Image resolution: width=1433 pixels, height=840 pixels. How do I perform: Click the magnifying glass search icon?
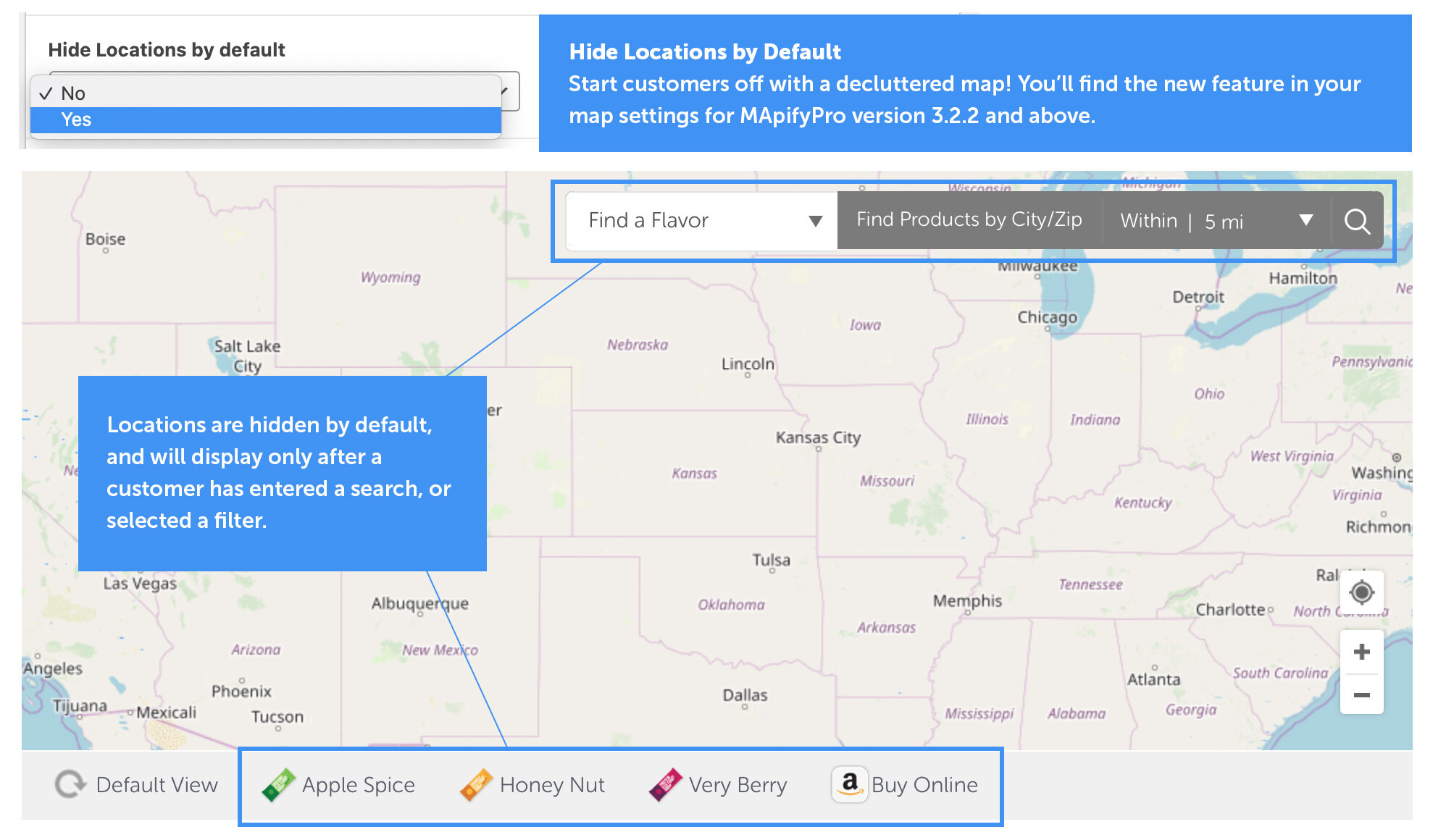tap(1356, 221)
